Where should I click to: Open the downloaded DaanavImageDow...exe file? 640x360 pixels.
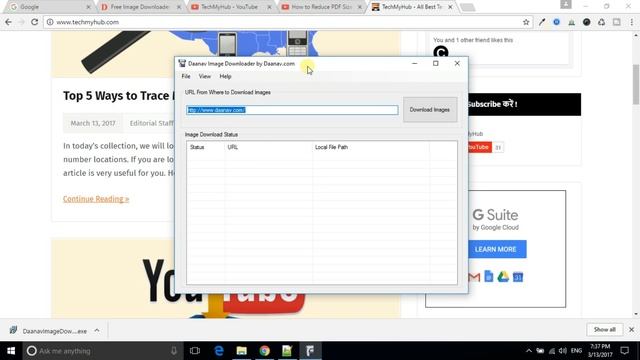(49, 331)
